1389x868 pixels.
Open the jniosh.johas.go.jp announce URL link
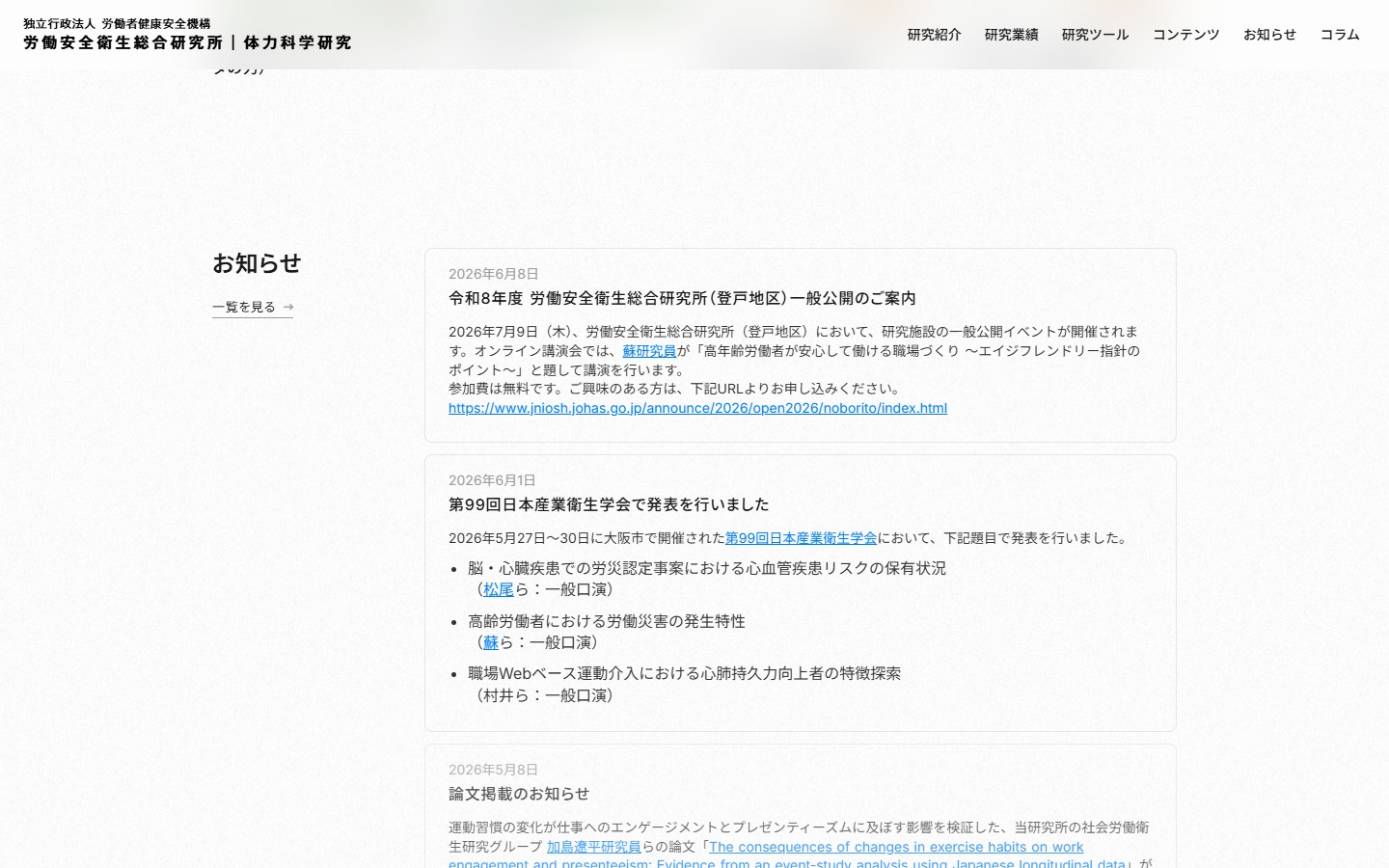click(x=697, y=408)
